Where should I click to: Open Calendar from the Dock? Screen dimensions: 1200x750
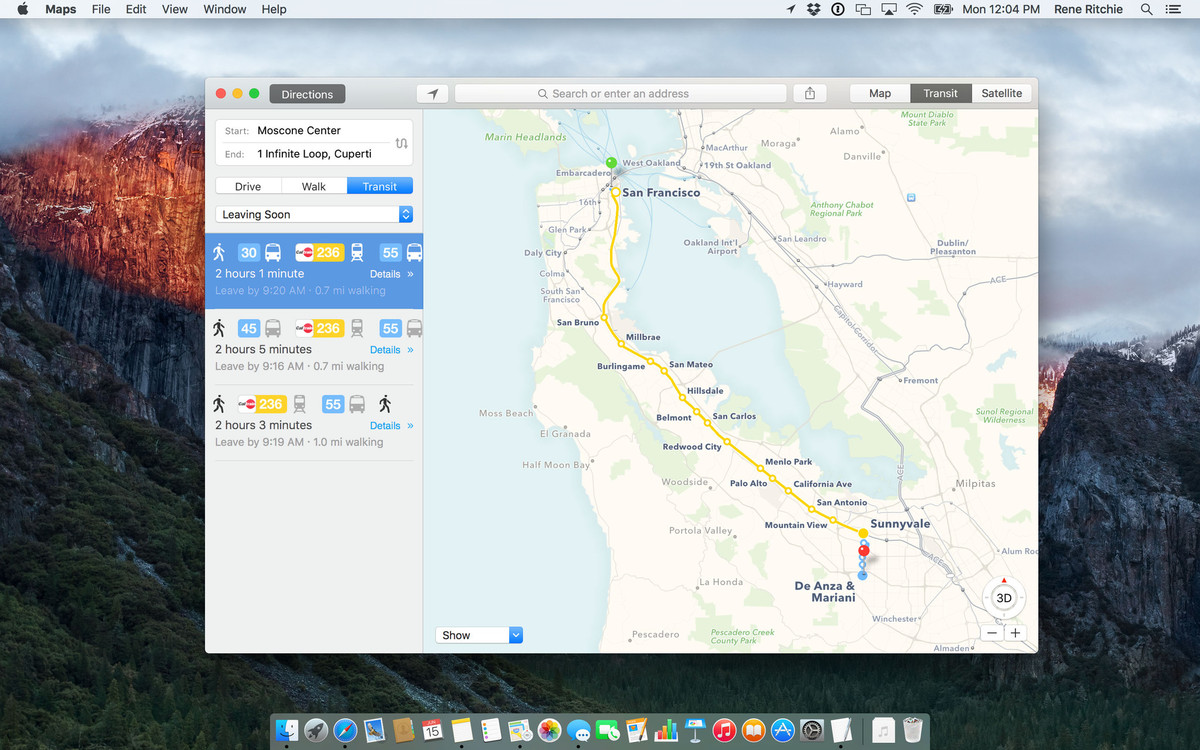click(x=432, y=731)
